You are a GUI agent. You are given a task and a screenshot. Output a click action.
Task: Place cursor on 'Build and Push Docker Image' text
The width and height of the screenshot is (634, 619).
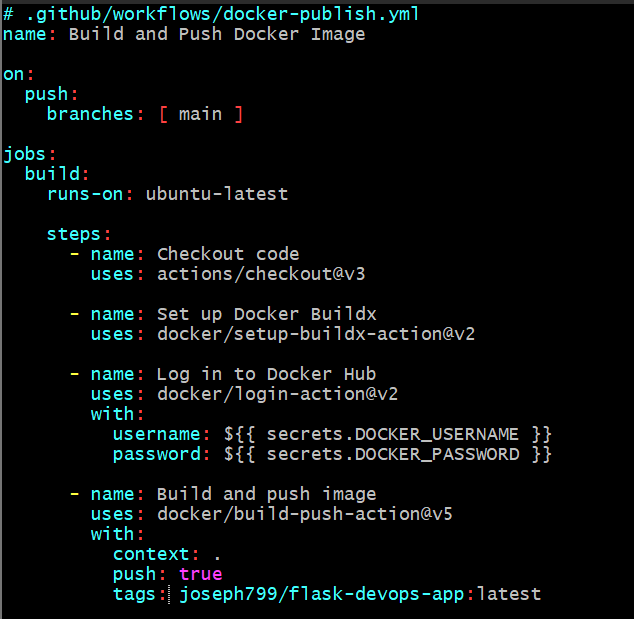point(217,34)
